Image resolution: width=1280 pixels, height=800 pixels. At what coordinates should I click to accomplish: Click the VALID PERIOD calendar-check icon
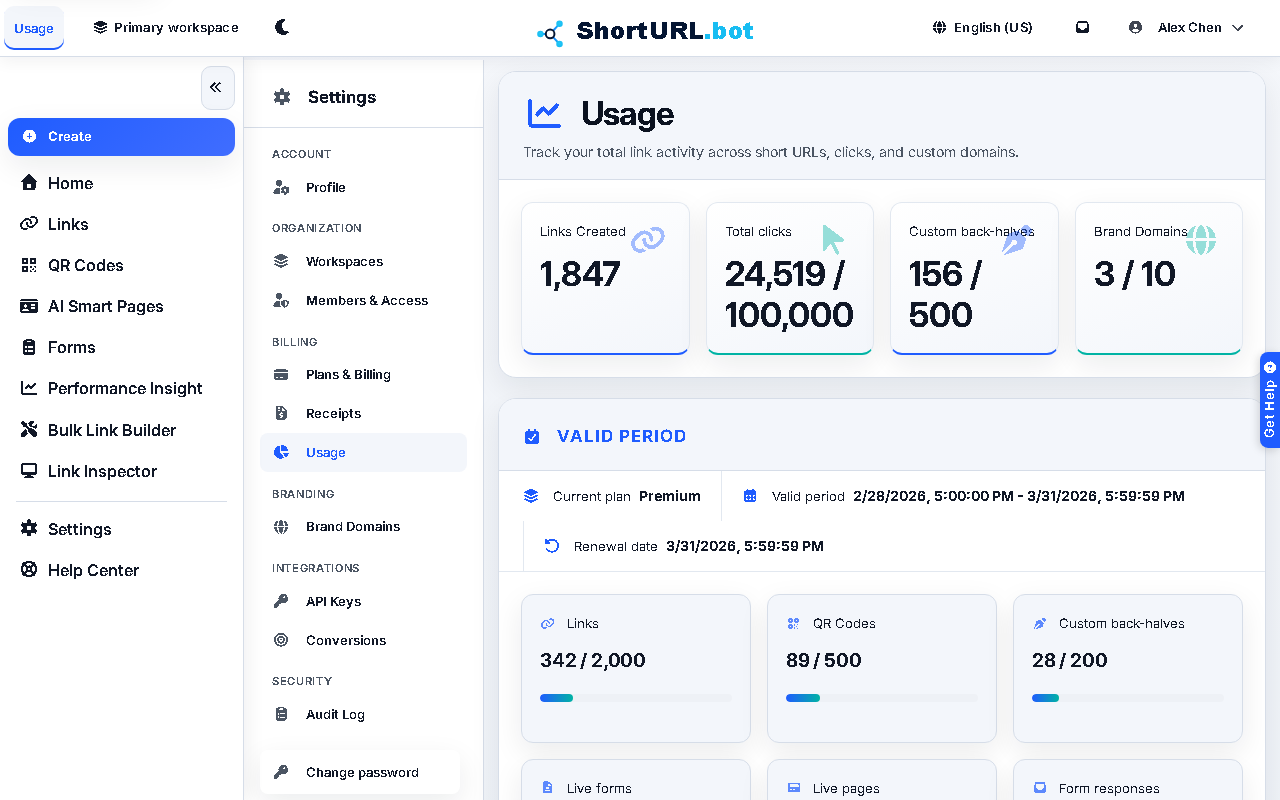[532, 436]
